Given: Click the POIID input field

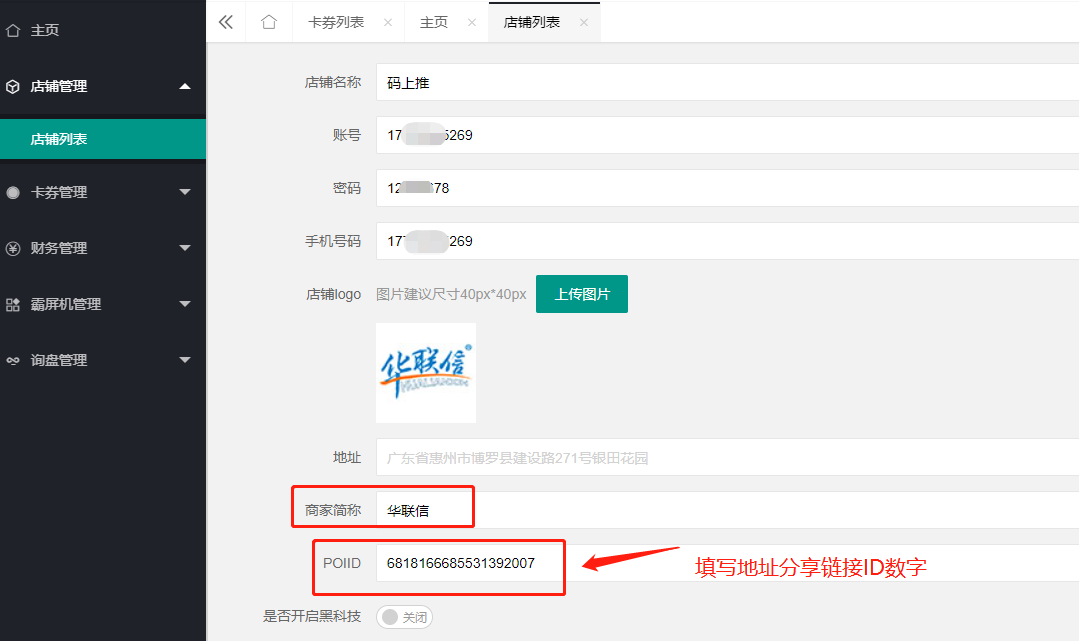Looking at the screenshot, I should tap(727, 563).
